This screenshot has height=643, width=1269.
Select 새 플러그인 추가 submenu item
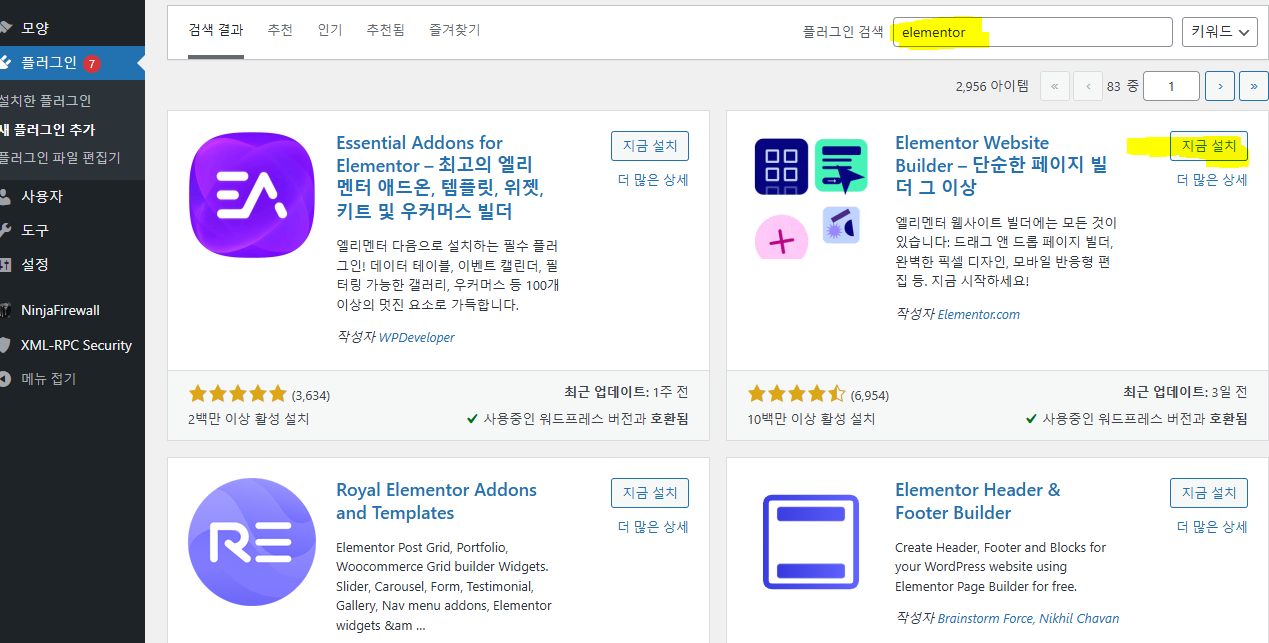pyautogui.click(x=48, y=129)
